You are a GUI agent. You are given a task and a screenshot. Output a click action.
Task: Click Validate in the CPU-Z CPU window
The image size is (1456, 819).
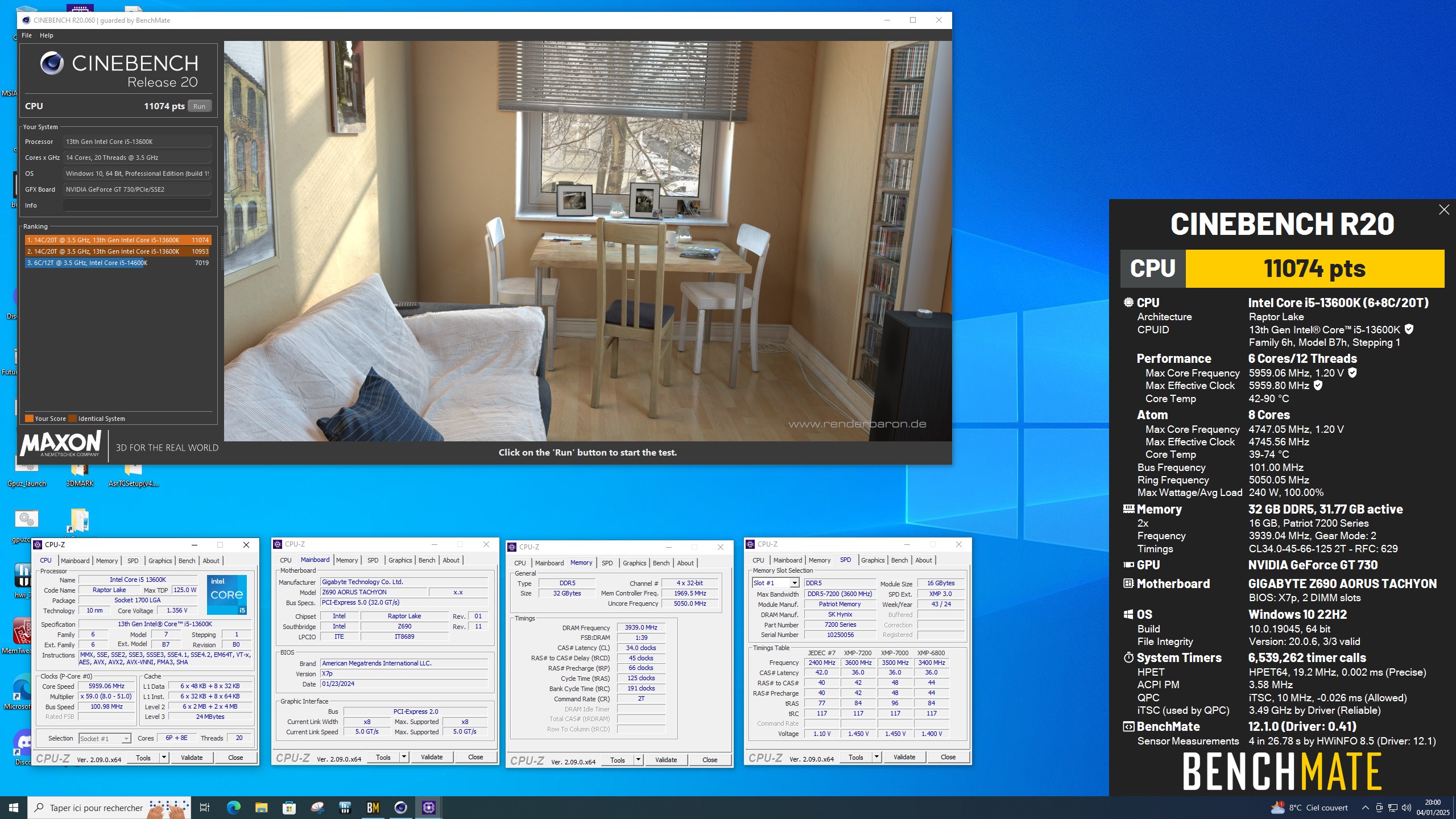192,758
